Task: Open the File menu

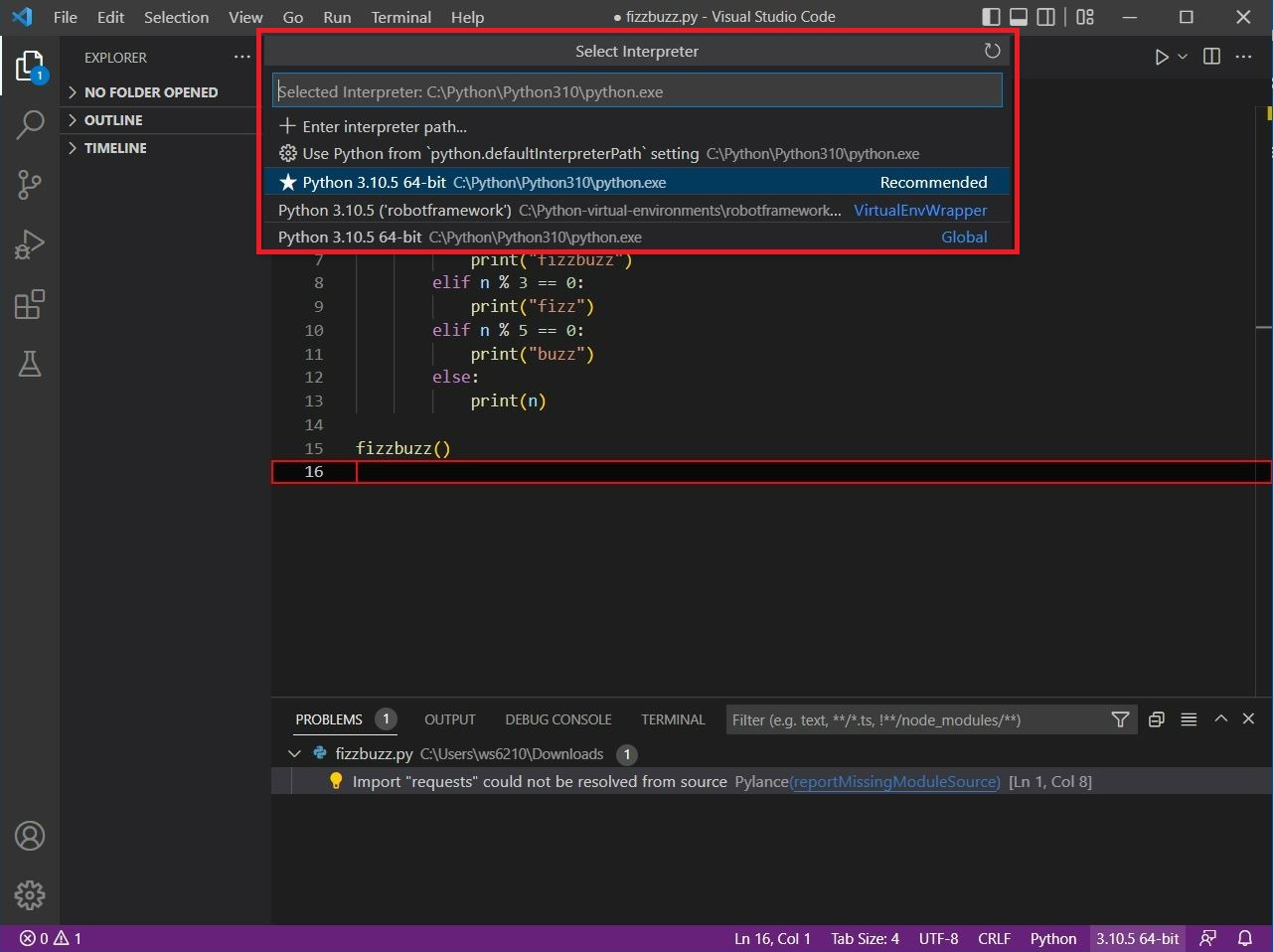Action: point(66,17)
